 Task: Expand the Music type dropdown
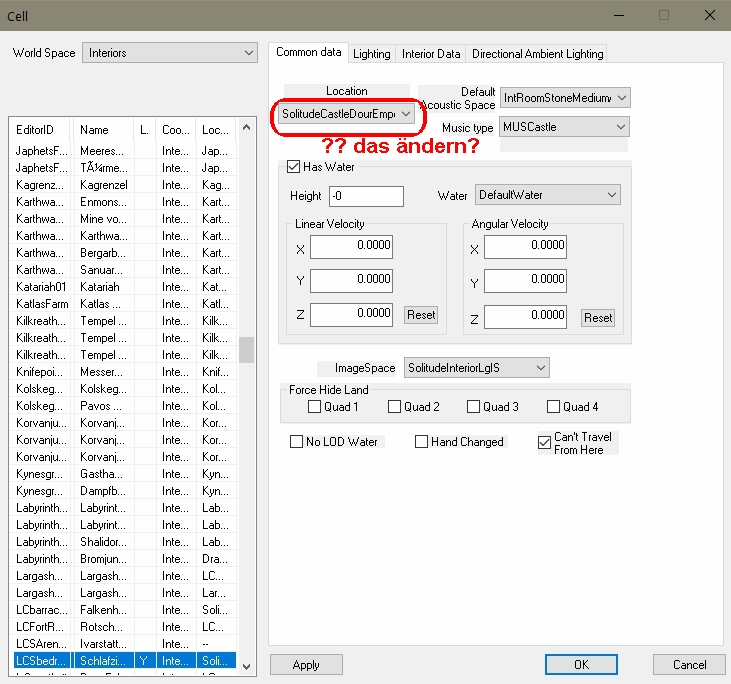click(565, 127)
